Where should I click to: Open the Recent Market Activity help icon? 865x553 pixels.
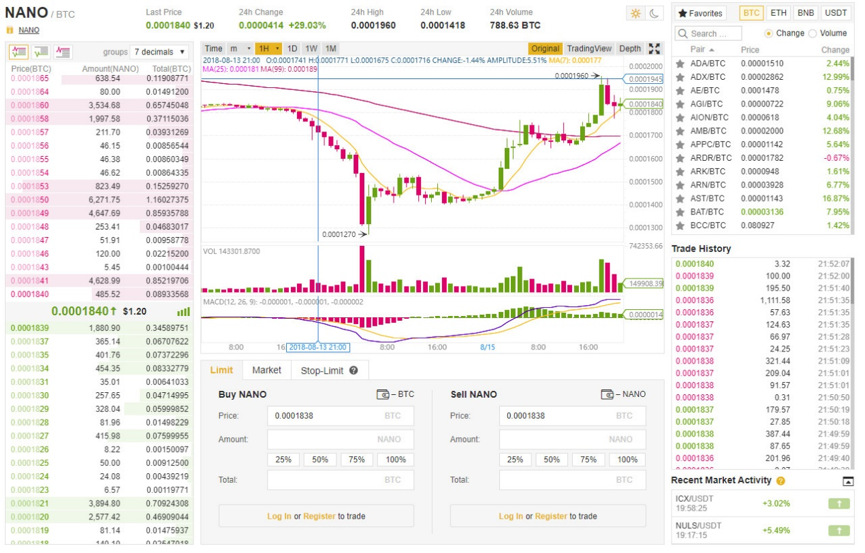coord(781,481)
